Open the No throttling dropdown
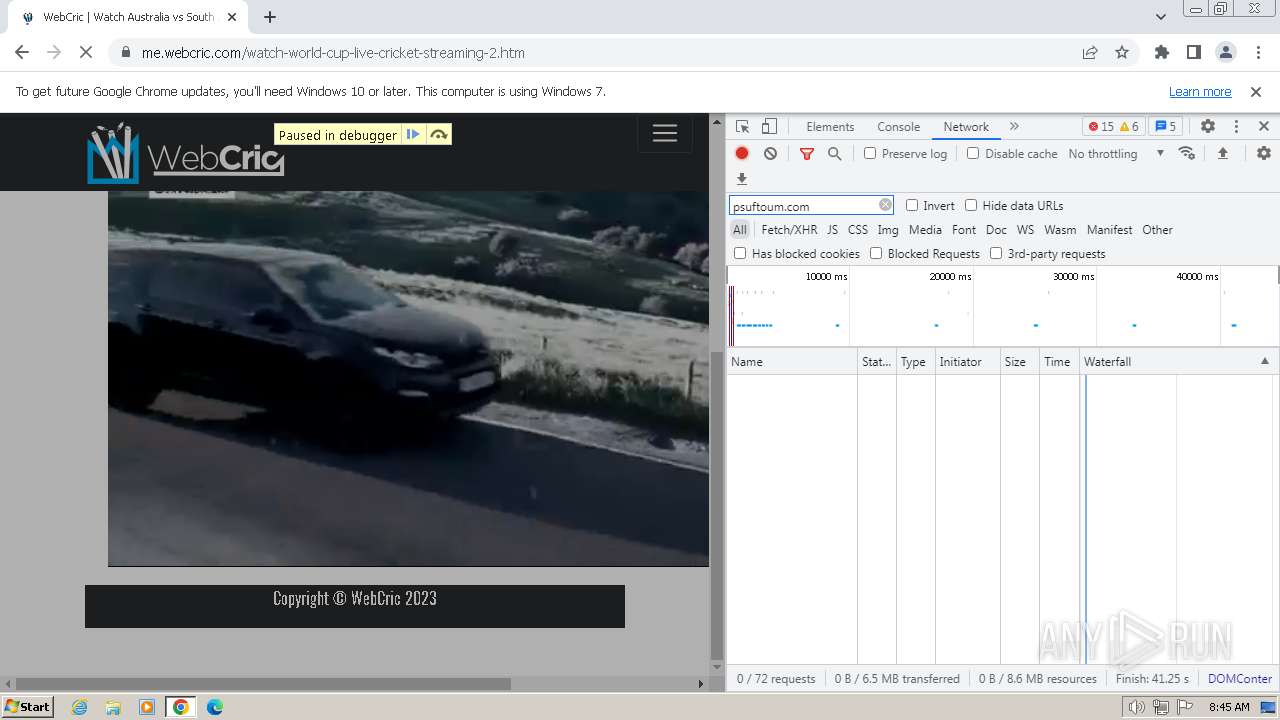Image resolution: width=1280 pixels, height=720 pixels. pos(1116,153)
